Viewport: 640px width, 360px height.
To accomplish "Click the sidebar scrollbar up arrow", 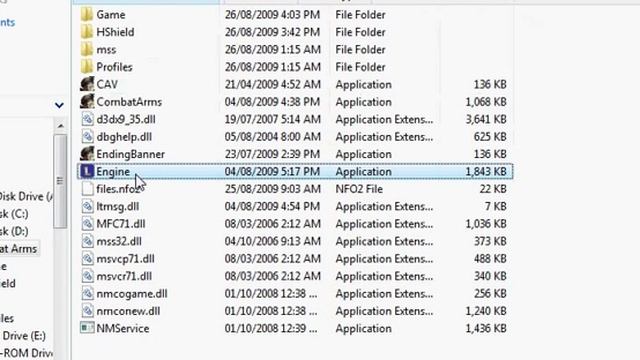I will pyautogui.click(x=60, y=126).
